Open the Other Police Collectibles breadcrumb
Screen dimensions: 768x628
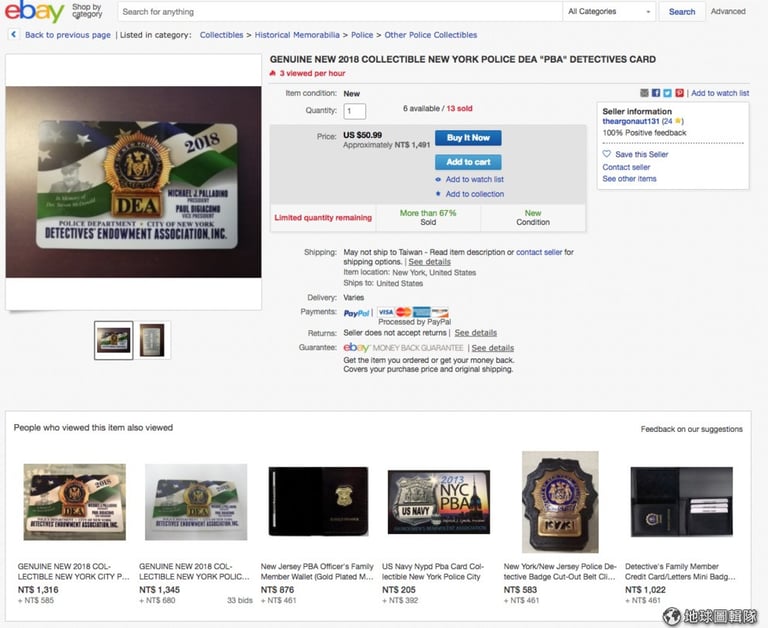click(431, 35)
